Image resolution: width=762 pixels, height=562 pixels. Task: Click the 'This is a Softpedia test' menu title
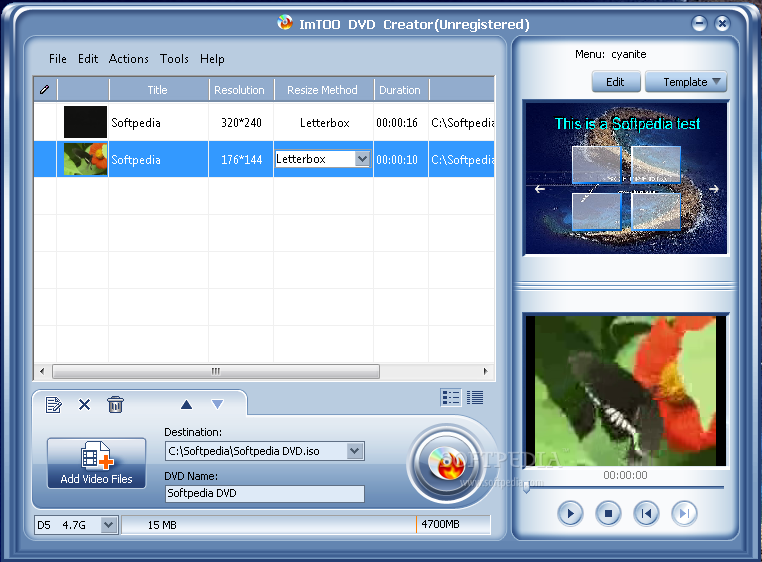[x=627, y=123]
